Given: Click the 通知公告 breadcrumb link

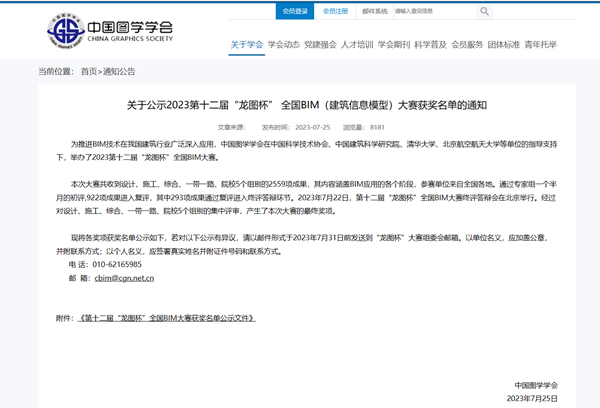Looking at the screenshot, I should (x=119, y=72).
